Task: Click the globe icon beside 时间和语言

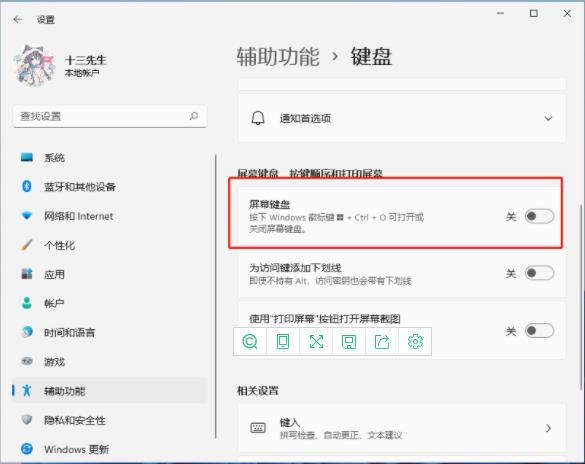Action: [27, 332]
